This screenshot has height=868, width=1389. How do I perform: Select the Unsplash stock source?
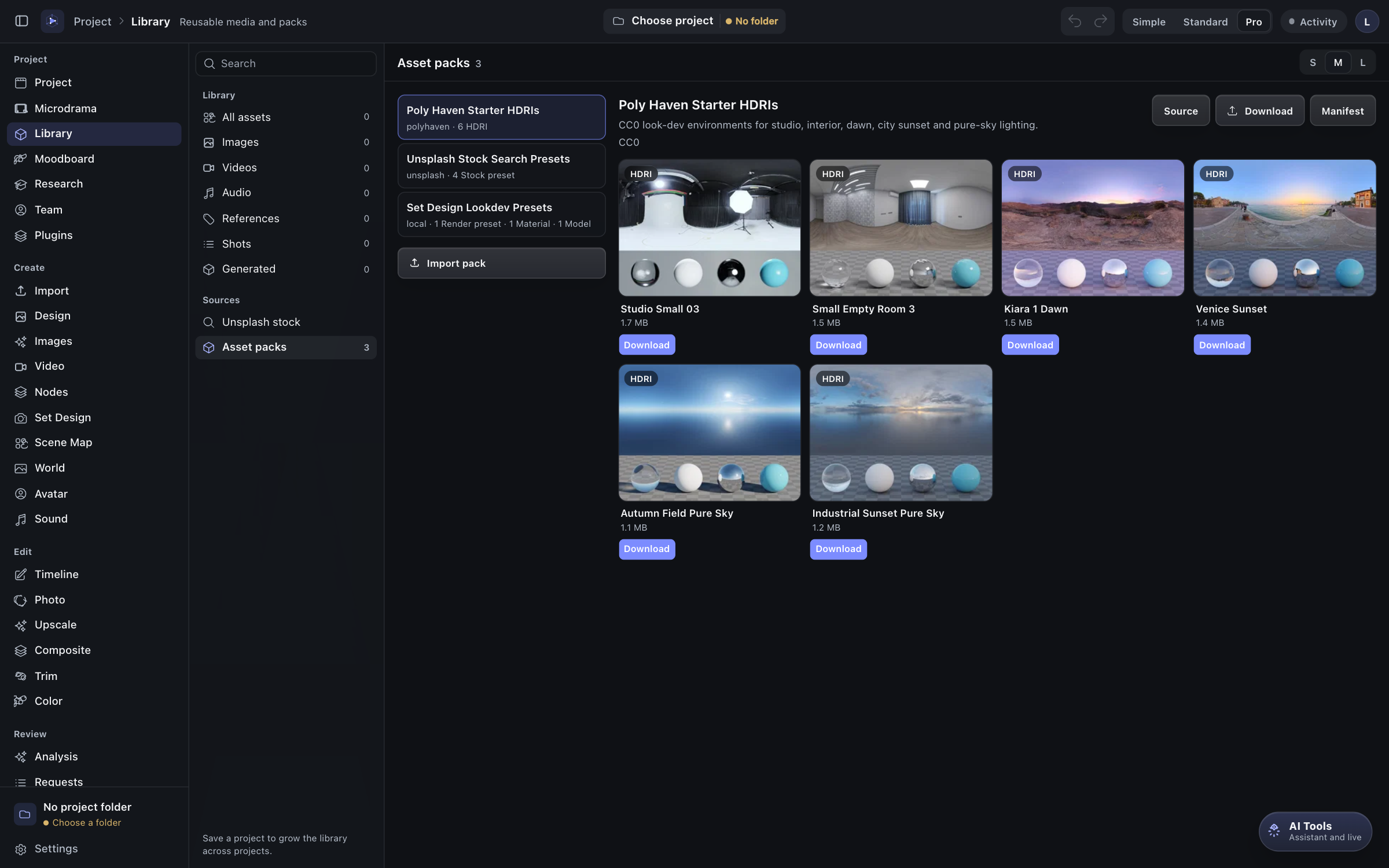286,322
